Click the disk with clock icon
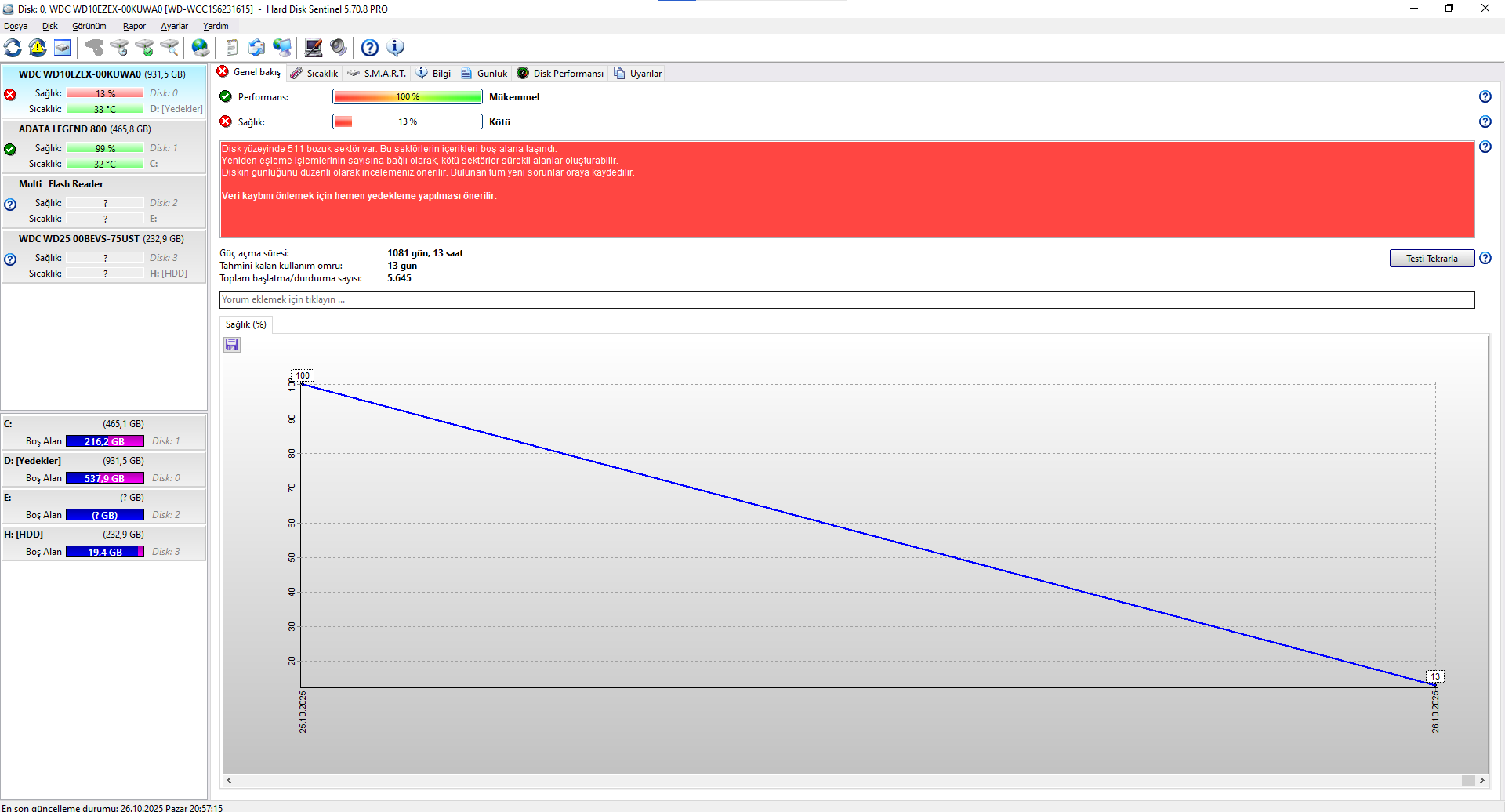Image resolution: width=1505 pixels, height=812 pixels. tap(119, 48)
